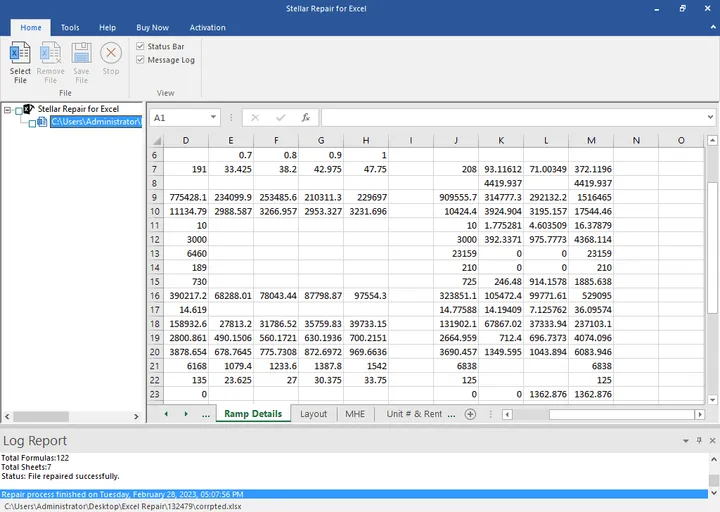Collapse the Stellar Repair for Excel tree node
This screenshot has height=512, width=720.
click(x=7, y=110)
